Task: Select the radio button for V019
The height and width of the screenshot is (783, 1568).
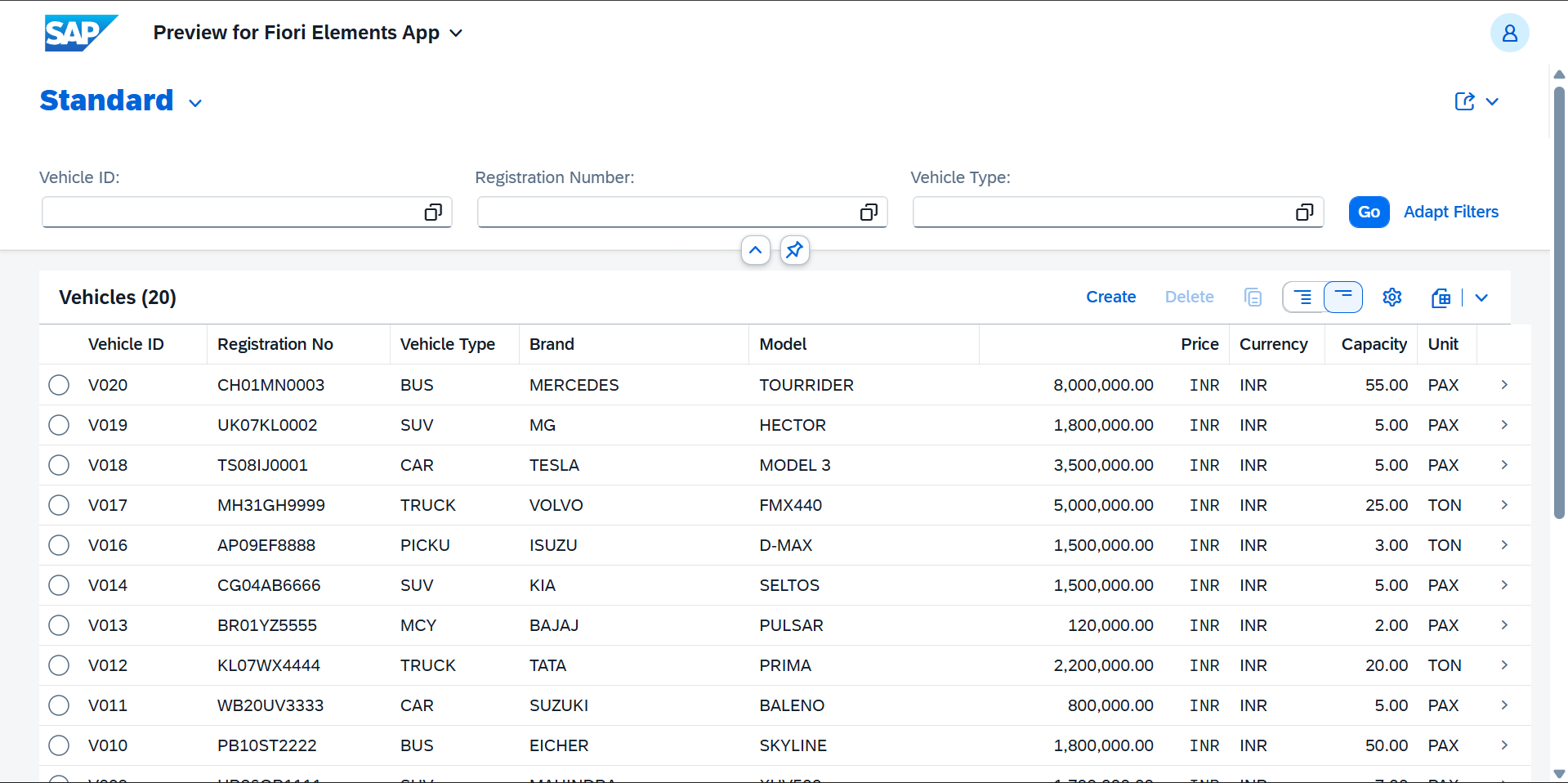Action: point(59,425)
